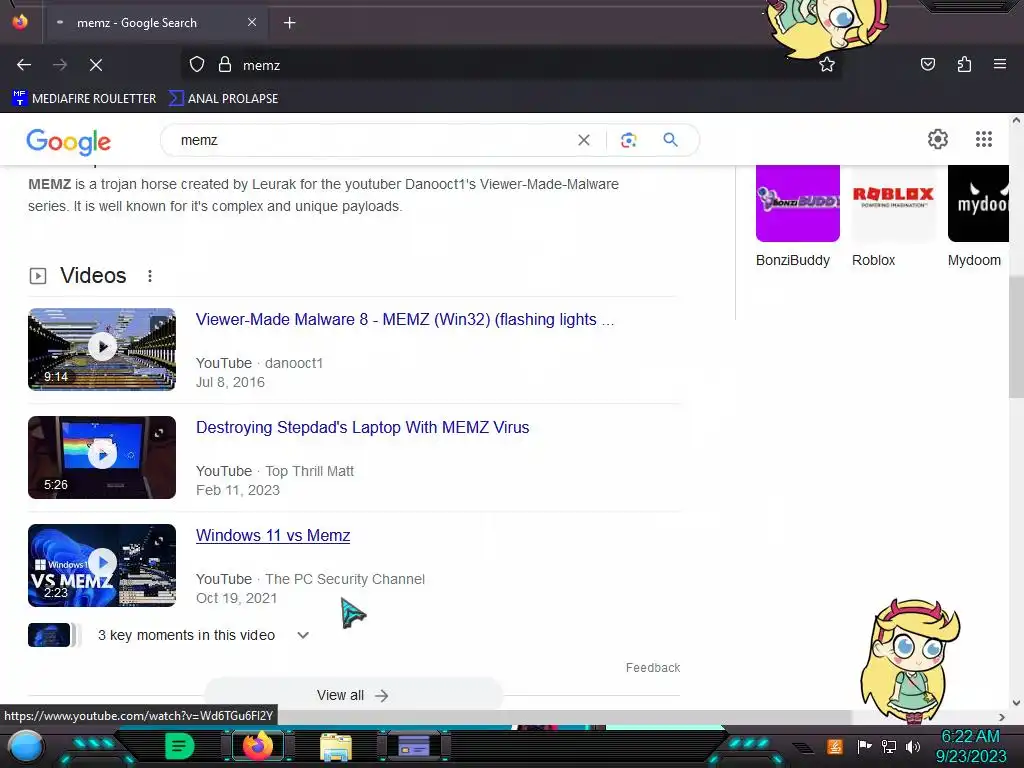Viewport: 1024px width, 768px height.
Task: Click the Firefox taskbar icon
Action: [x=257, y=746]
